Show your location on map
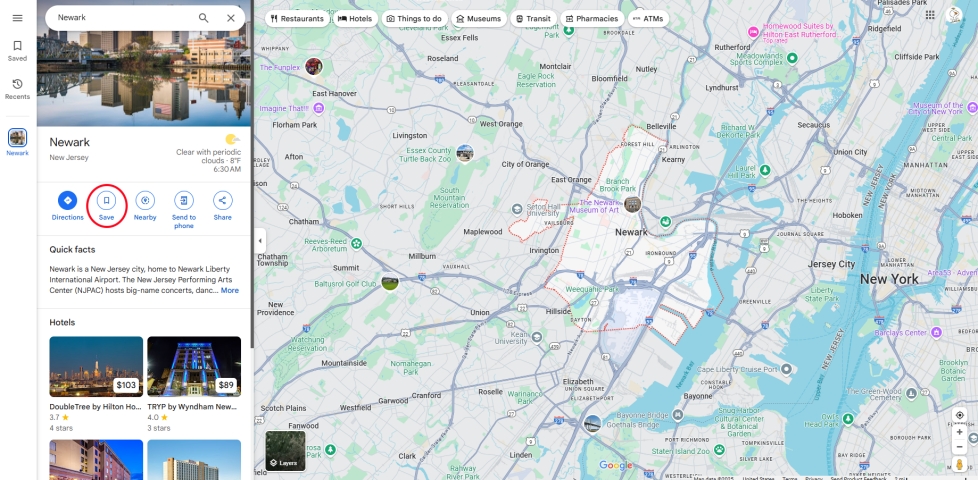Viewport: 978px width, 480px height. (x=959, y=415)
